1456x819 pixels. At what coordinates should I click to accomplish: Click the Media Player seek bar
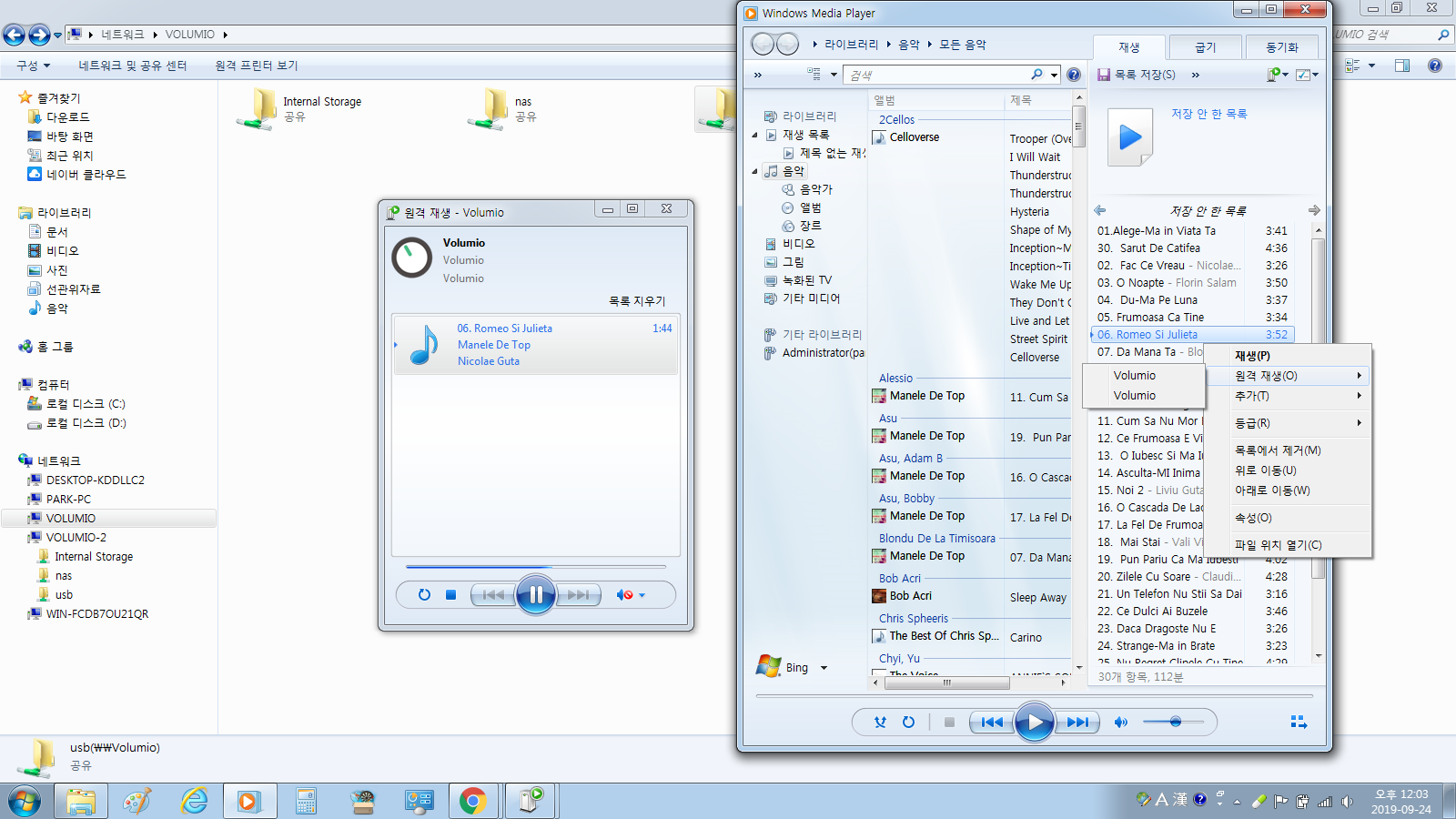pyautogui.click(x=1035, y=696)
